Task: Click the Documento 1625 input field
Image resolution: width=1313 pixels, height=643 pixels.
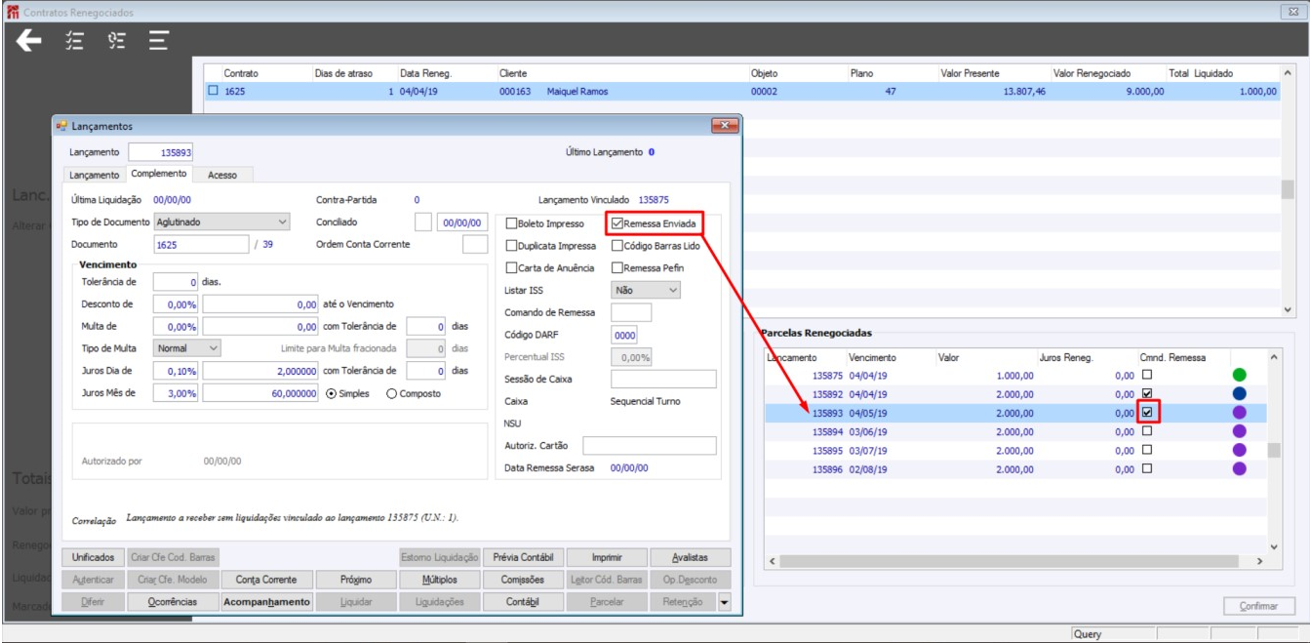Action: pos(200,244)
